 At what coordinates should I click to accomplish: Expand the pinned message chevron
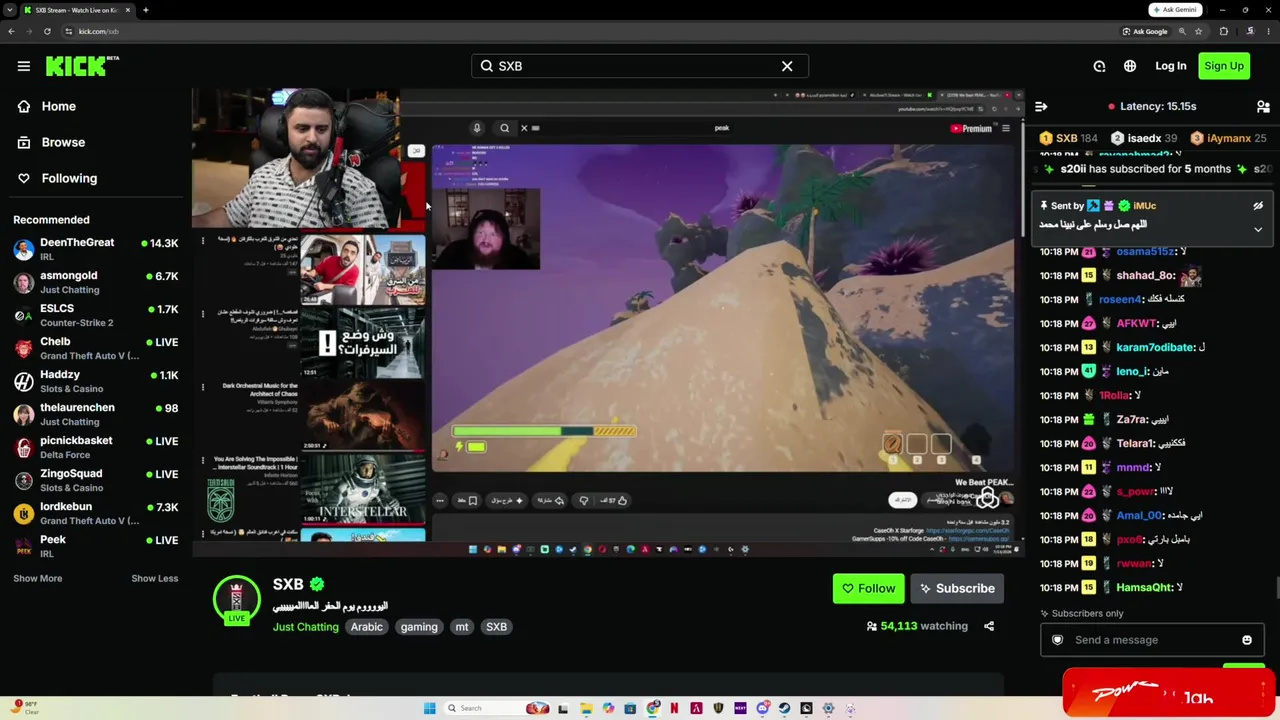pyautogui.click(x=1258, y=229)
